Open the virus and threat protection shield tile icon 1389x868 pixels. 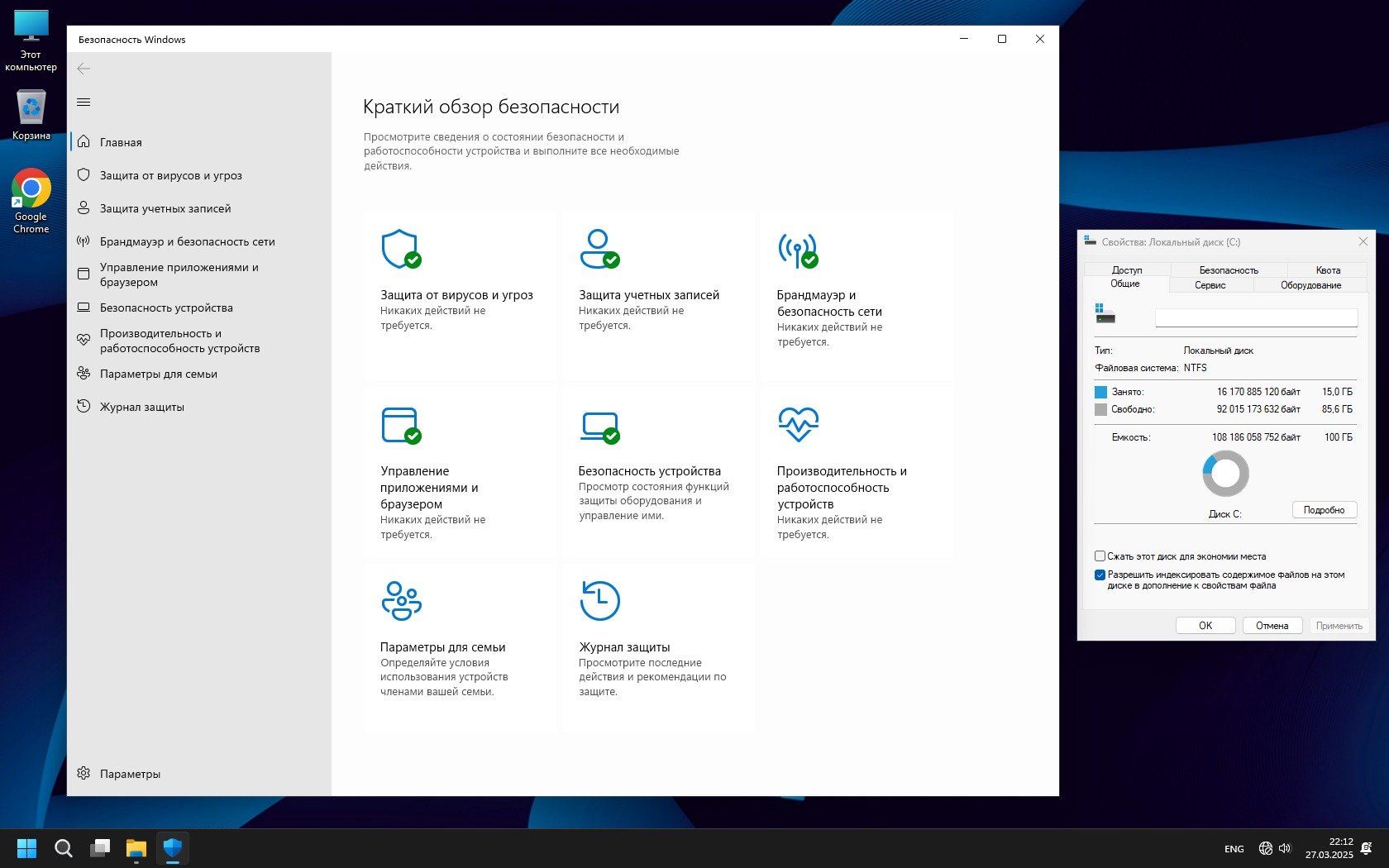click(x=400, y=249)
